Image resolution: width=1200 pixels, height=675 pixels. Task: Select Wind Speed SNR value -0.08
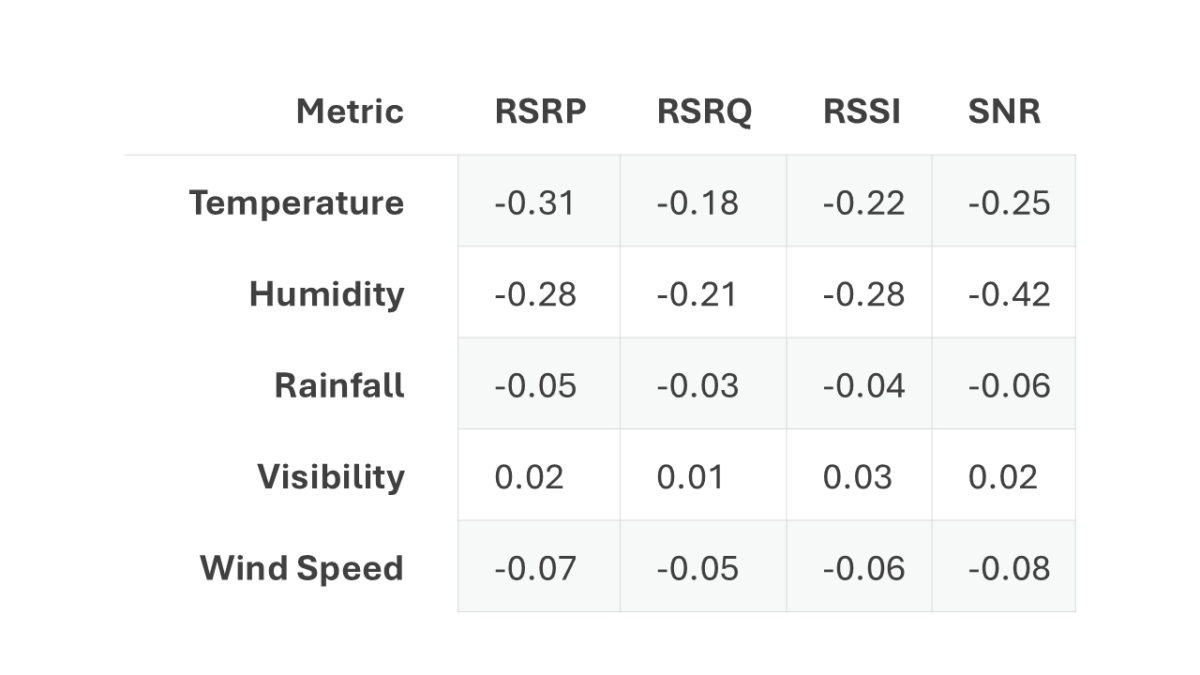coord(1009,568)
